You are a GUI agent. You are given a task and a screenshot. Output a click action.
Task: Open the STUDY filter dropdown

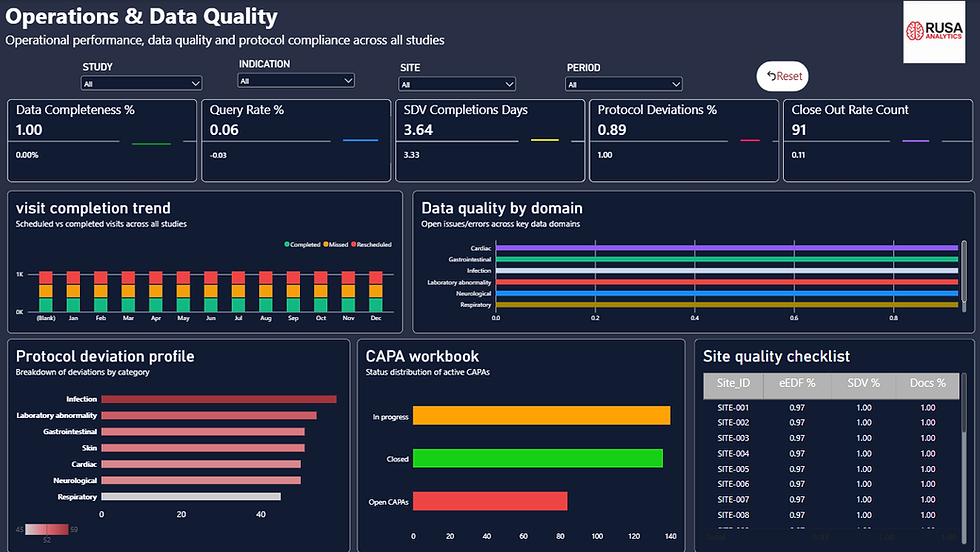141,83
